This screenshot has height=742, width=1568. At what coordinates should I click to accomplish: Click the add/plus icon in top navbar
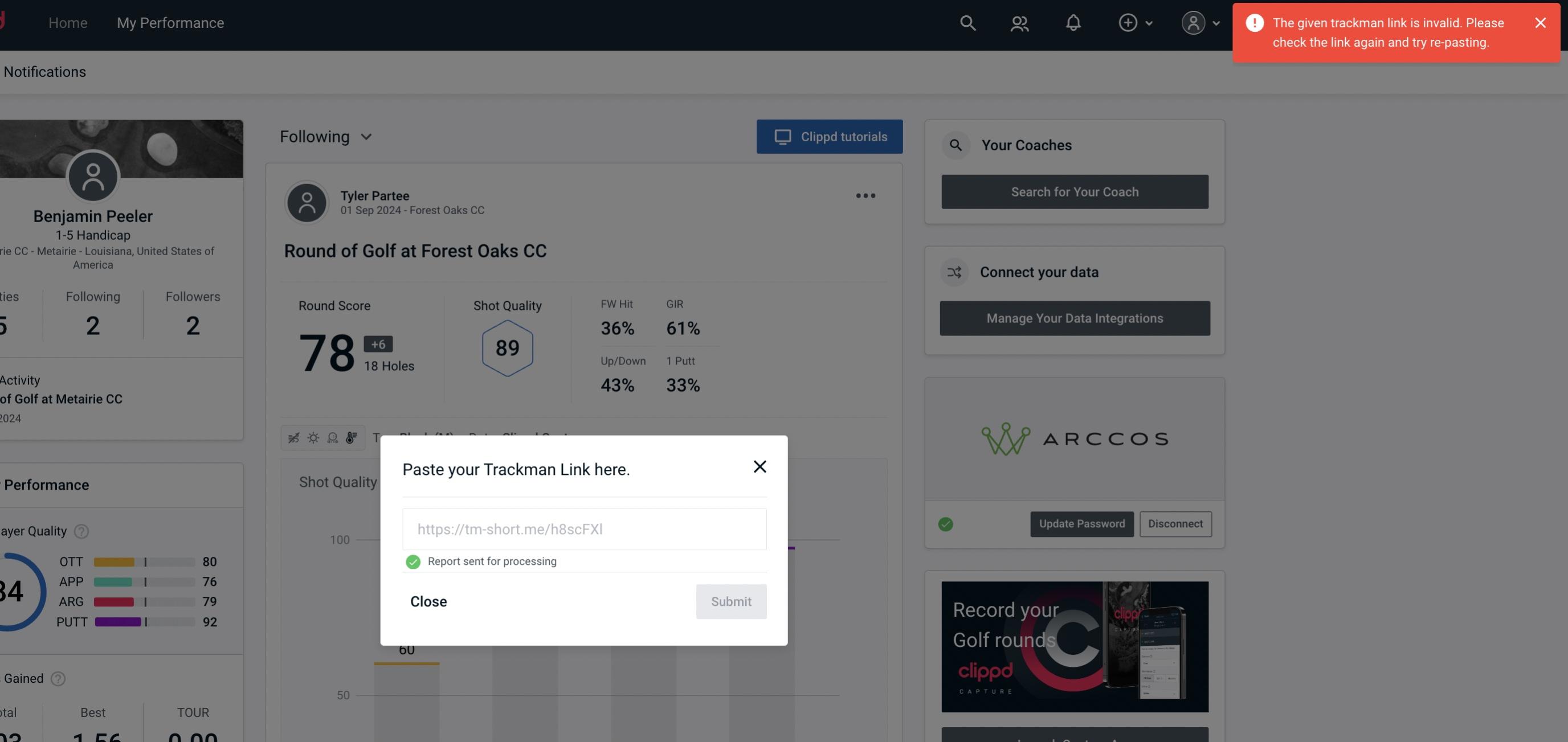[x=1128, y=22]
